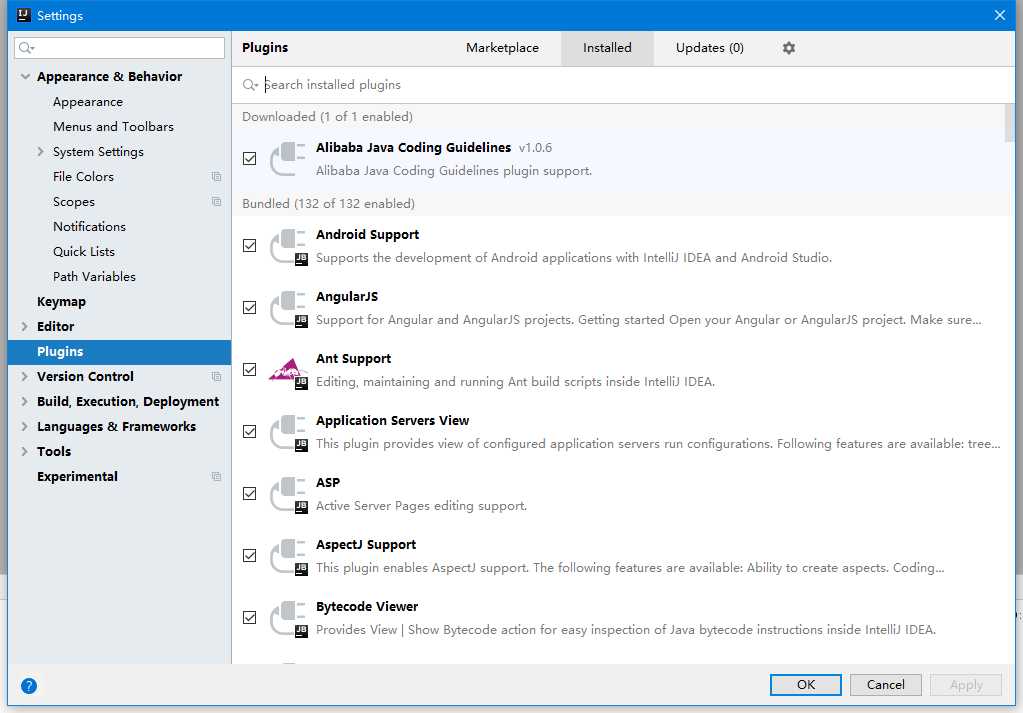This screenshot has height=713, width=1023.
Task: Expand Languages & Frameworks node
Action: (x=25, y=427)
